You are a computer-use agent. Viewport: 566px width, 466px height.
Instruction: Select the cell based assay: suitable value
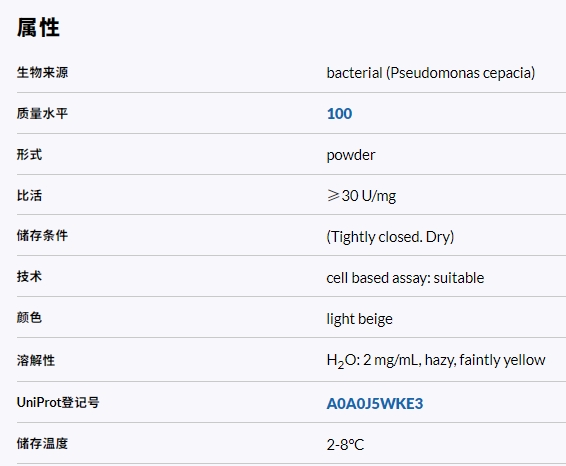(x=405, y=278)
